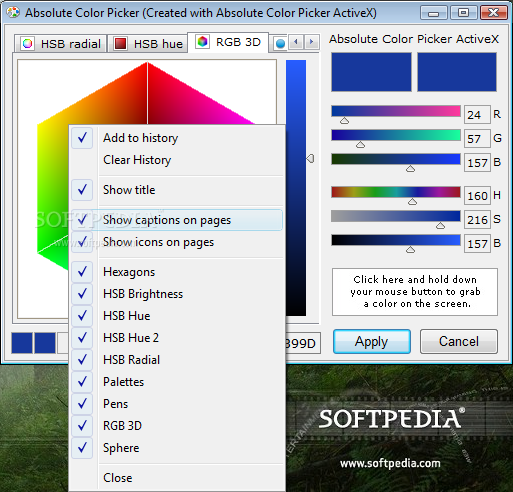Toggle the Palettes page option
Screen dimensions: 513x492
pos(177,382)
